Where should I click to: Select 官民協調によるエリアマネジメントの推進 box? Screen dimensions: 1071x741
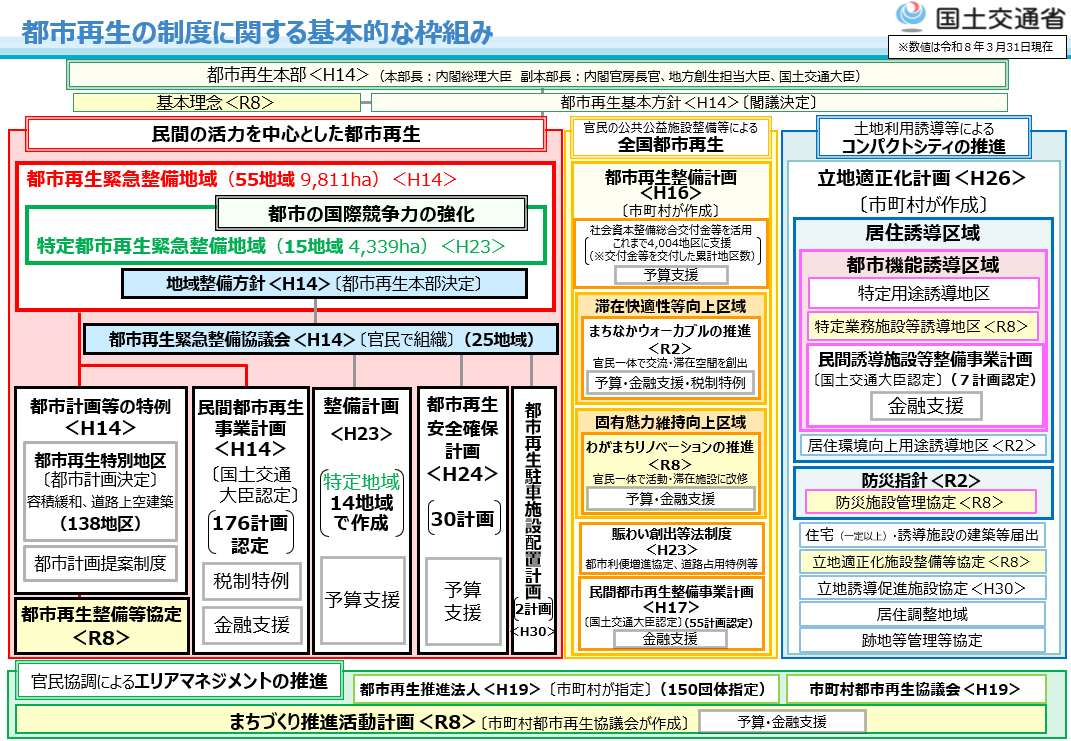pos(179,681)
